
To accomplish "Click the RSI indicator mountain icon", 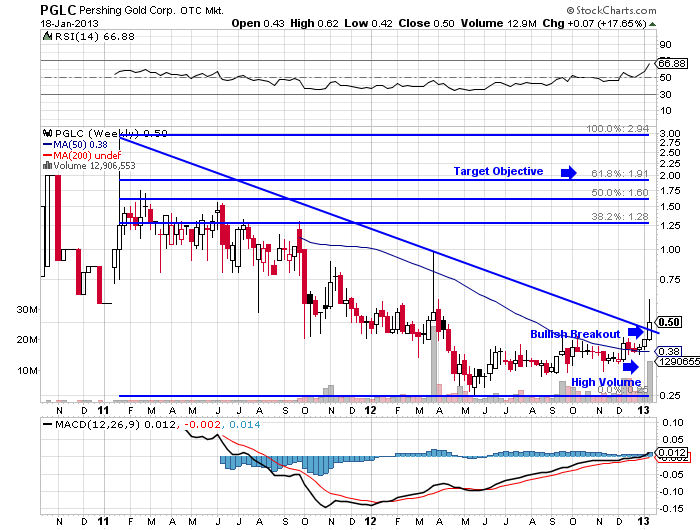I will click(47, 36).
